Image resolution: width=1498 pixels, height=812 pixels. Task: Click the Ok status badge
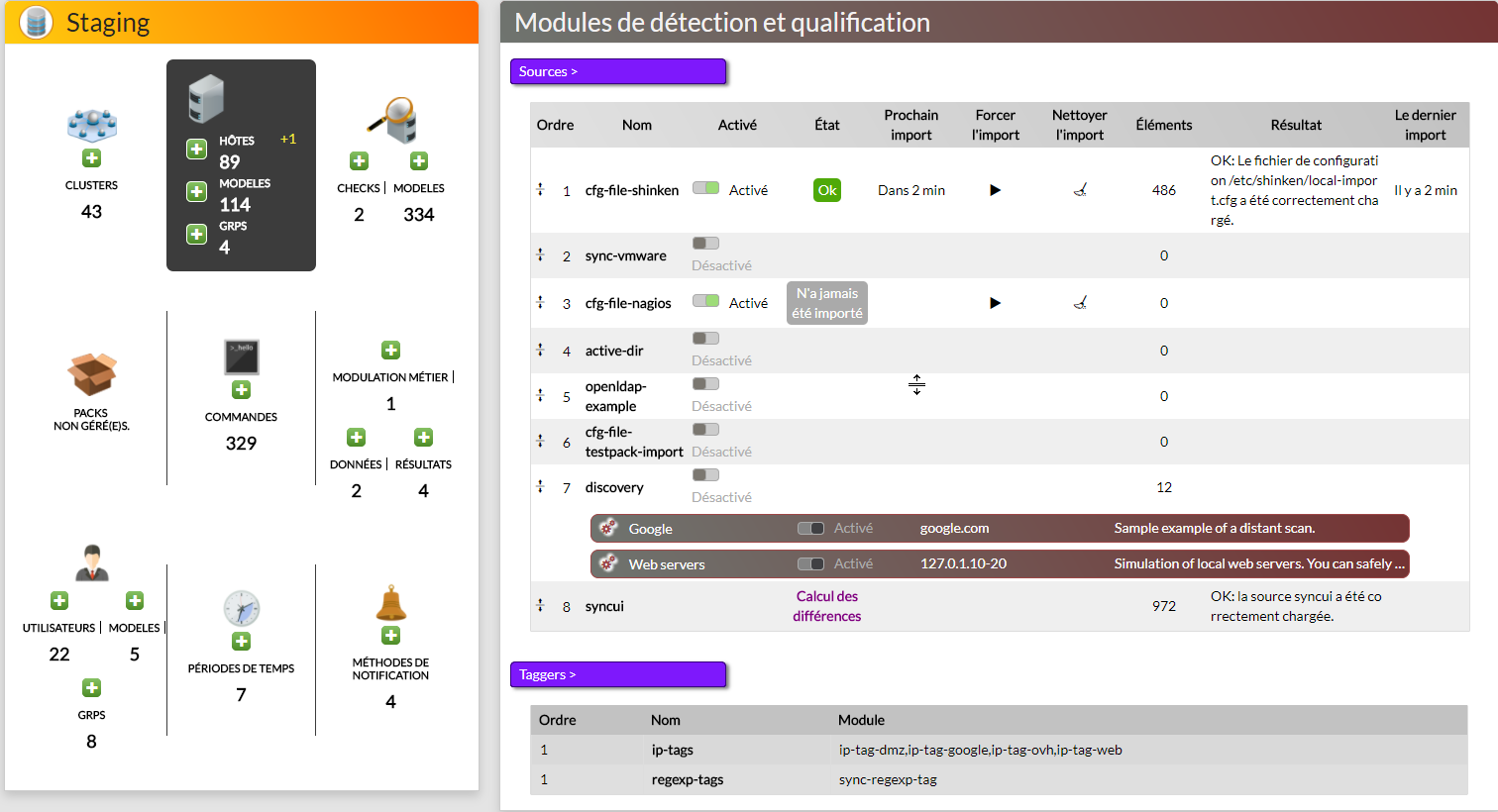[x=826, y=190]
